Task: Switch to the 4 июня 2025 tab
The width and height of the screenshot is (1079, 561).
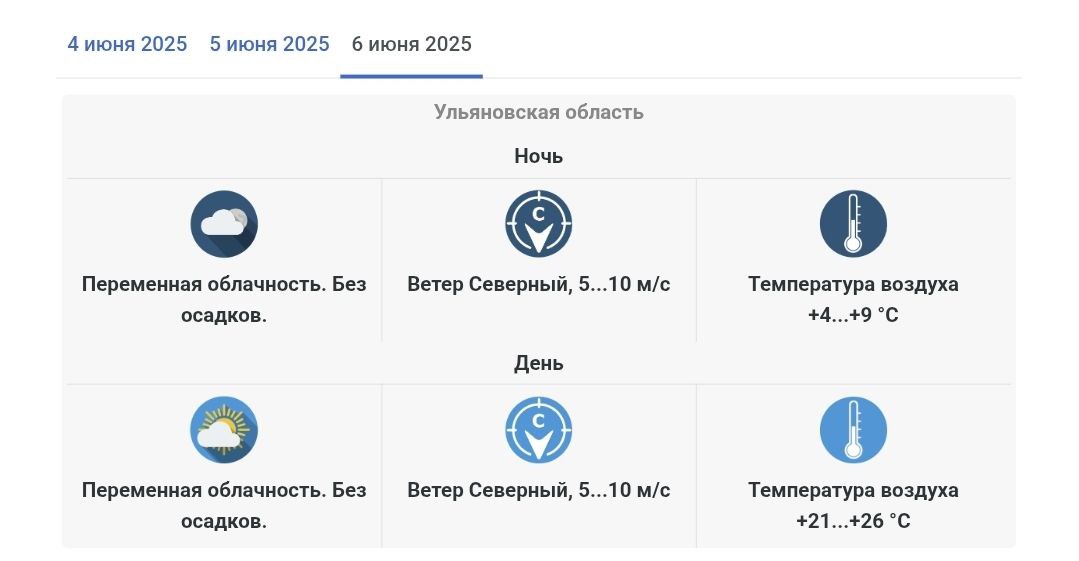Action: click(127, 44)
